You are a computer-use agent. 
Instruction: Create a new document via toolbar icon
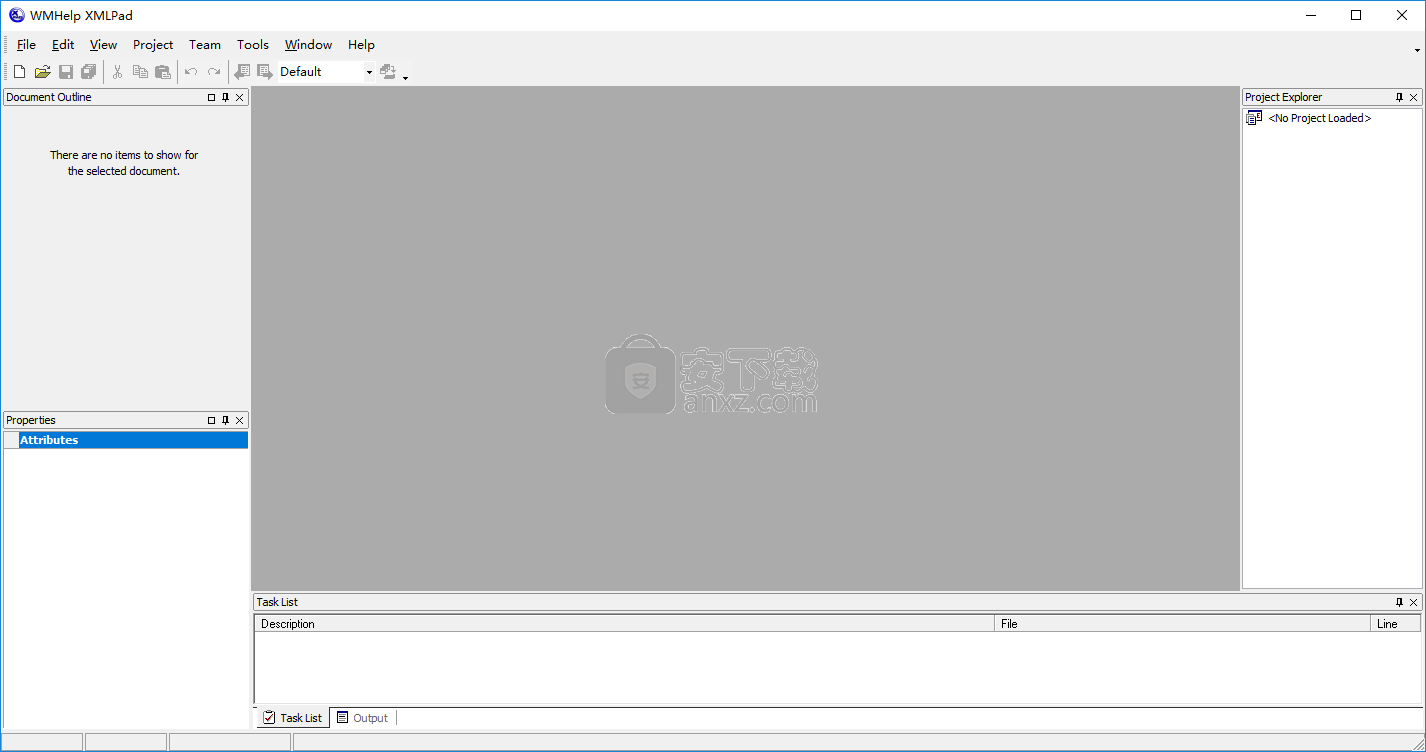coord(19,72)
